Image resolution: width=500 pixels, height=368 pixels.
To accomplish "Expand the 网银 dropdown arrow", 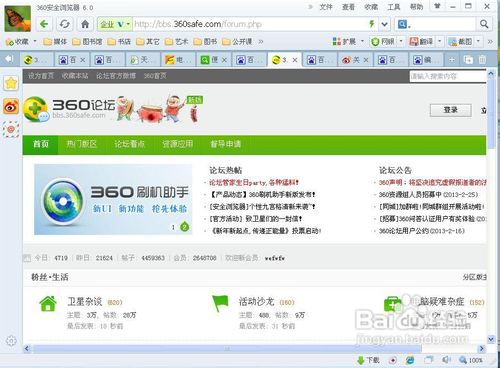I will pyautogui.click(x=401, y=42).
